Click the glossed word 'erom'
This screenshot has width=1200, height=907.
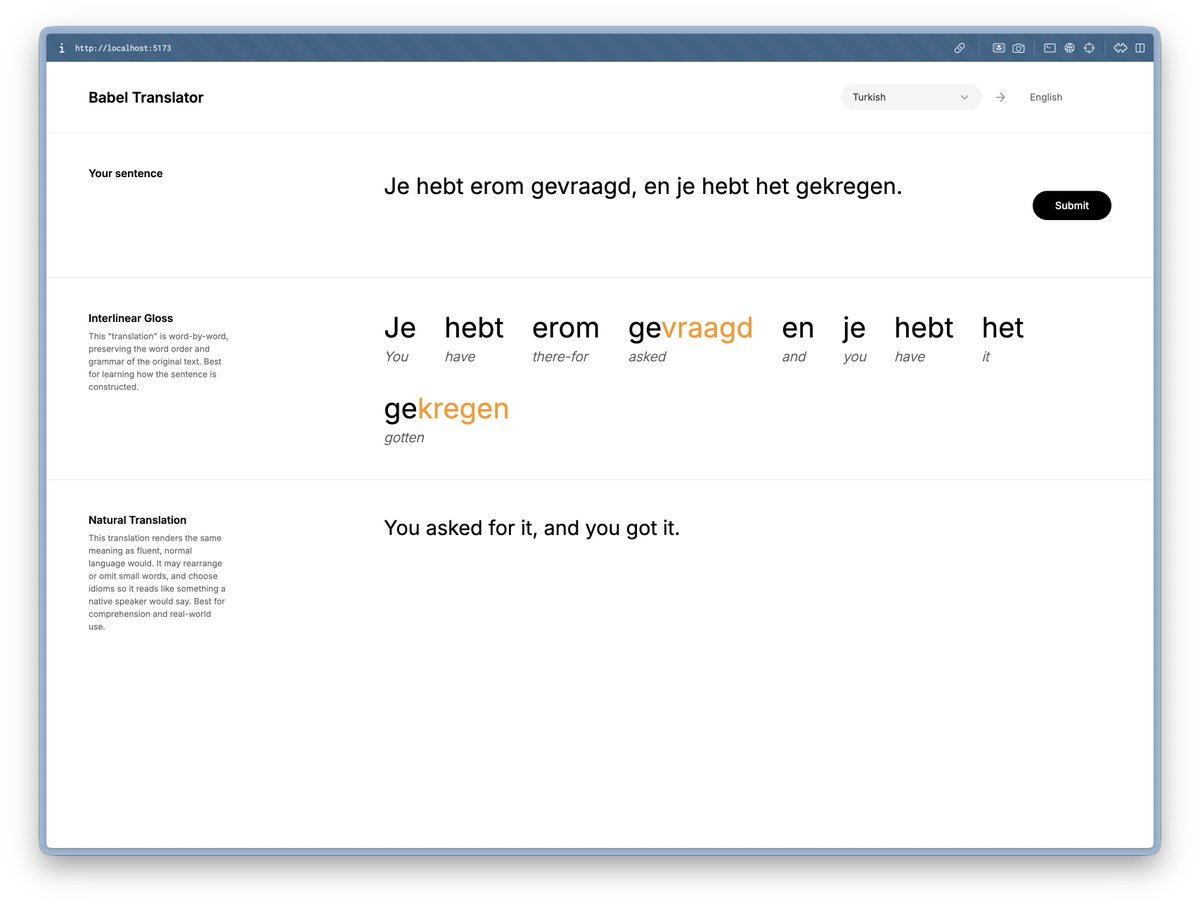click(565, 328)
